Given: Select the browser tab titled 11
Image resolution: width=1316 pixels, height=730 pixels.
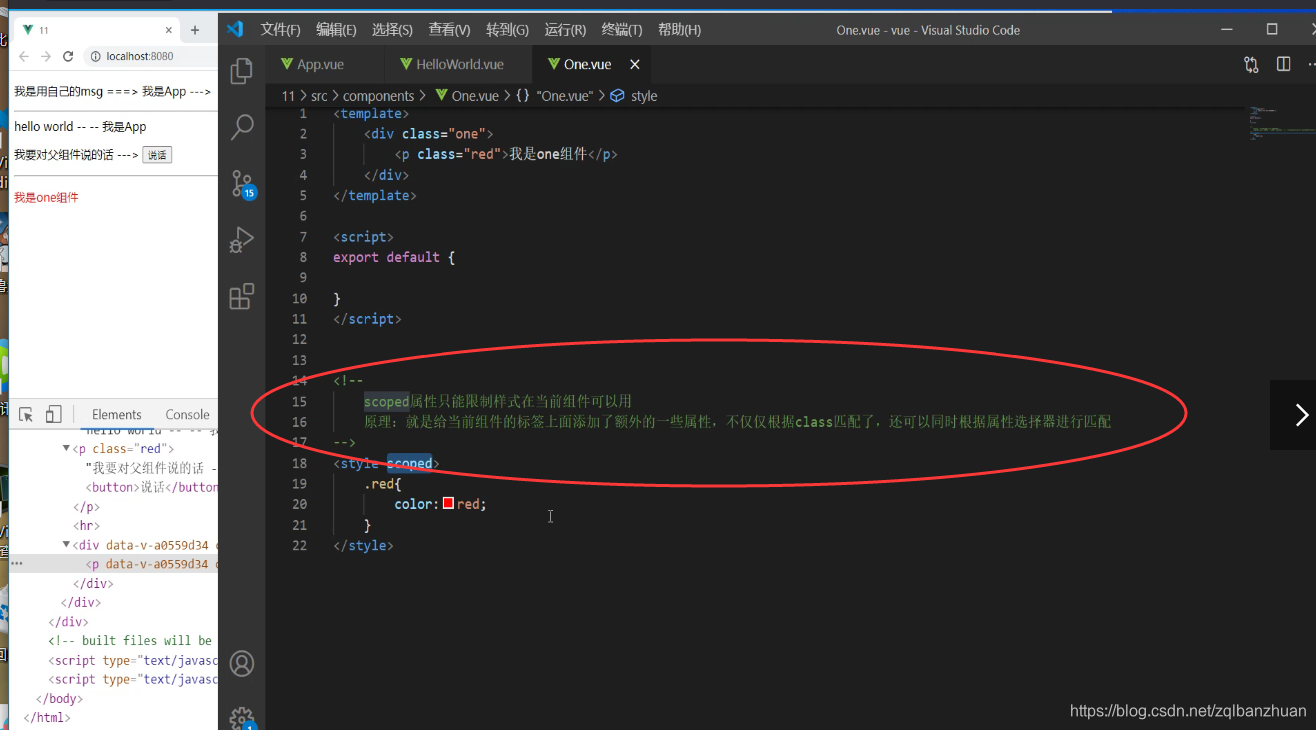Looking at the screenshot, I should click(95, 30).
